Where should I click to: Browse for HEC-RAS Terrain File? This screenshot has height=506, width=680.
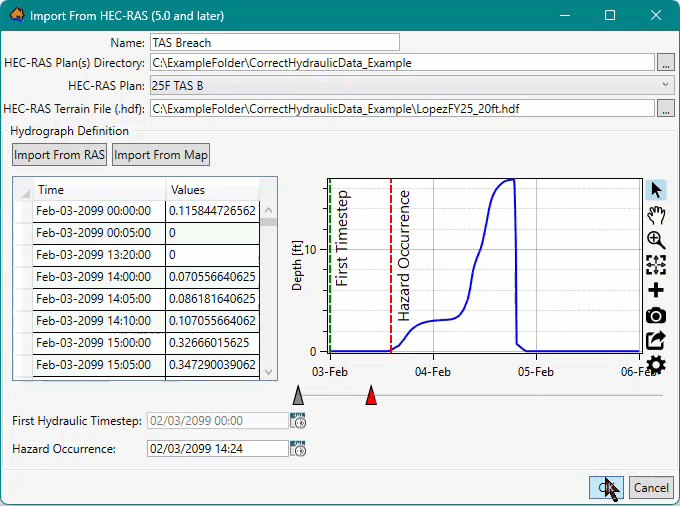[x=666, y=108]
